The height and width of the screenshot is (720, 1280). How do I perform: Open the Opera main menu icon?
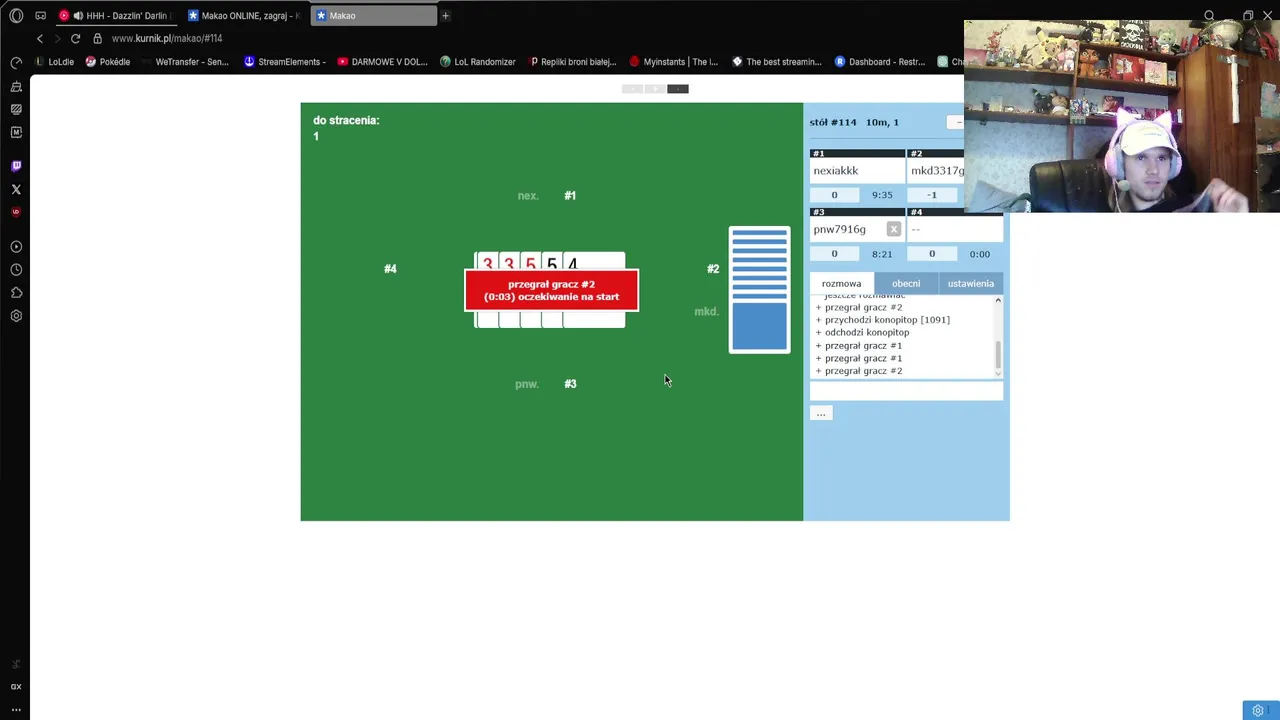16,16
